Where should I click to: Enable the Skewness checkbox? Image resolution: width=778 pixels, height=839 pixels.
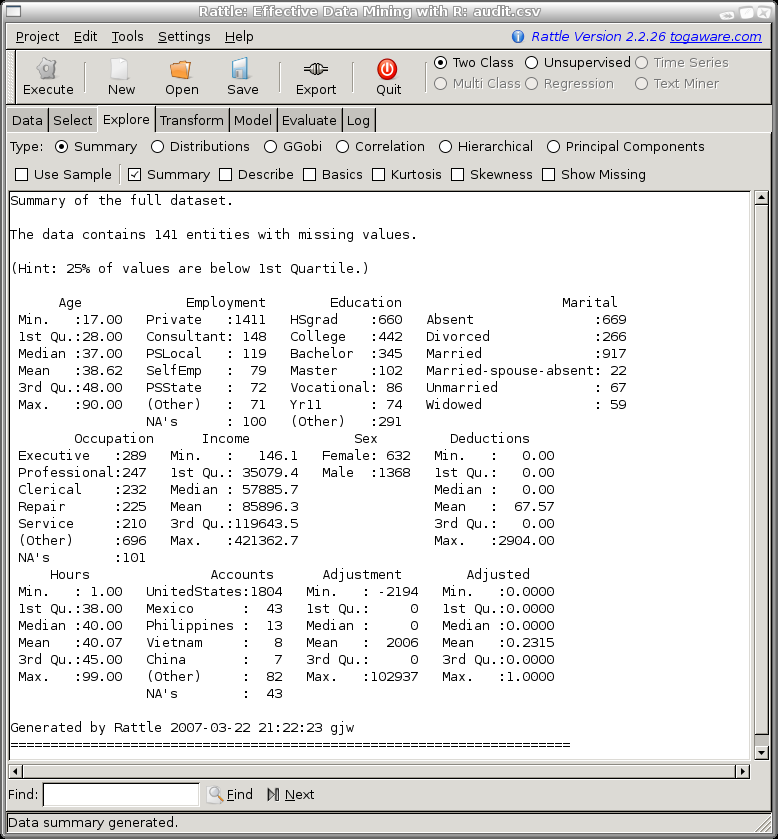pos(457,174)
